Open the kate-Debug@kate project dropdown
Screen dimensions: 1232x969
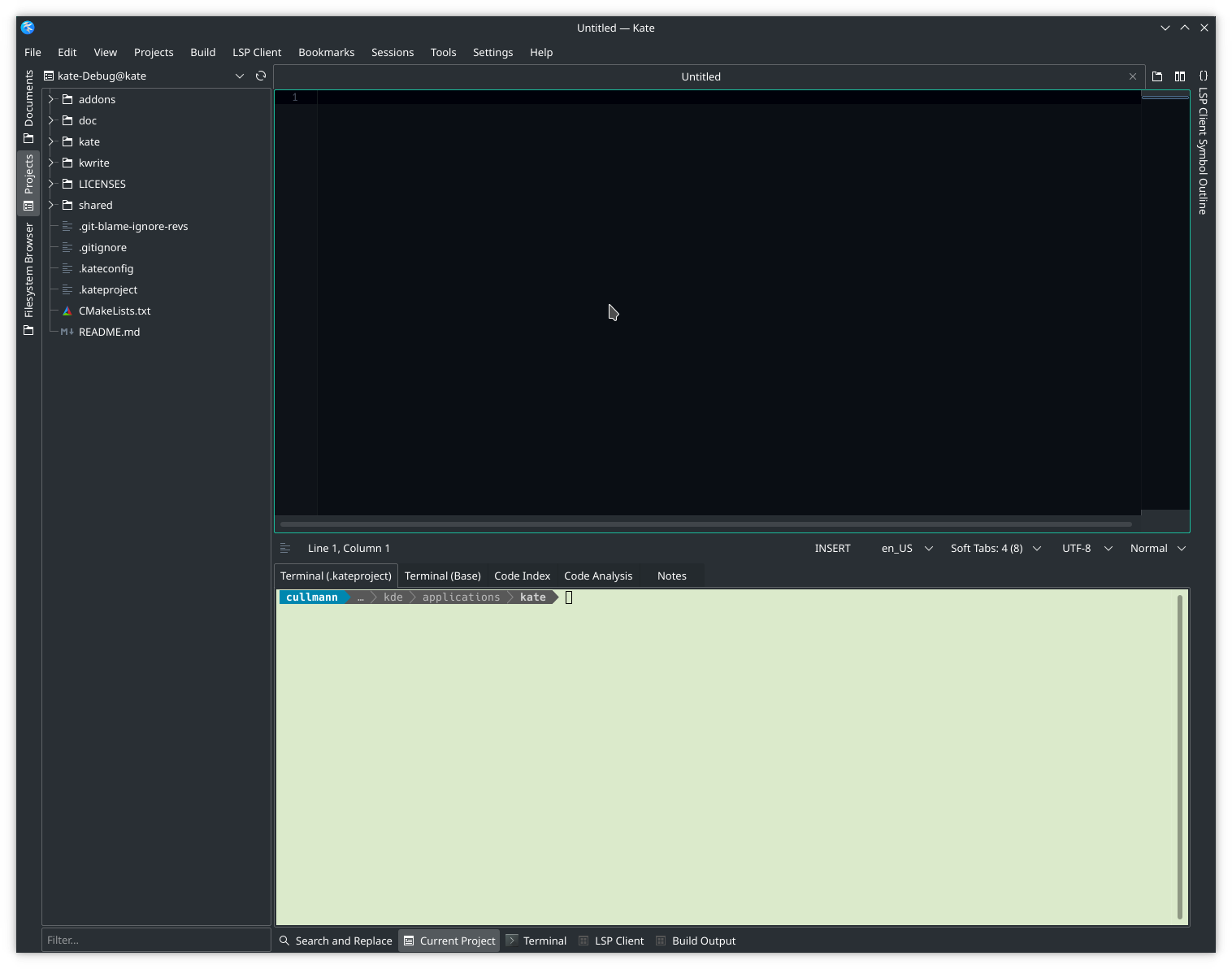pos(144,76)
